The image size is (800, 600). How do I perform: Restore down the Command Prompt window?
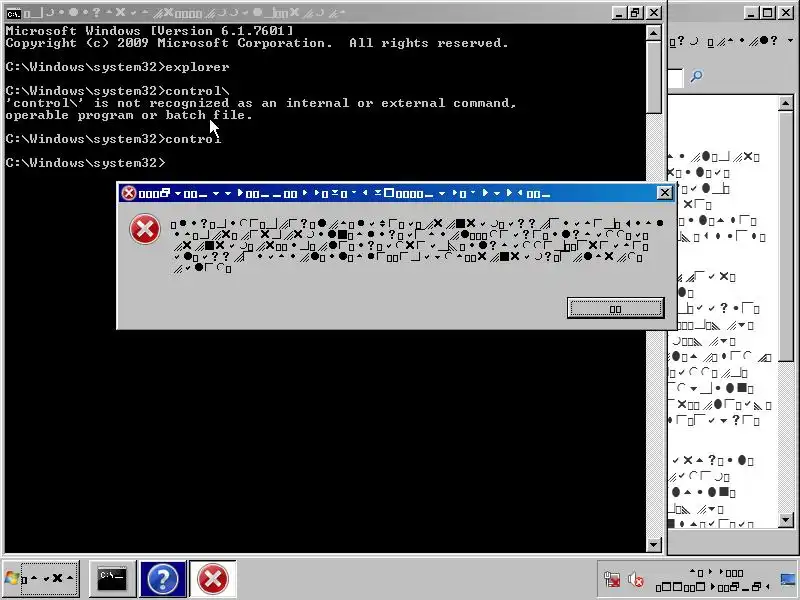pyautogui.click(x=636, y=13)
